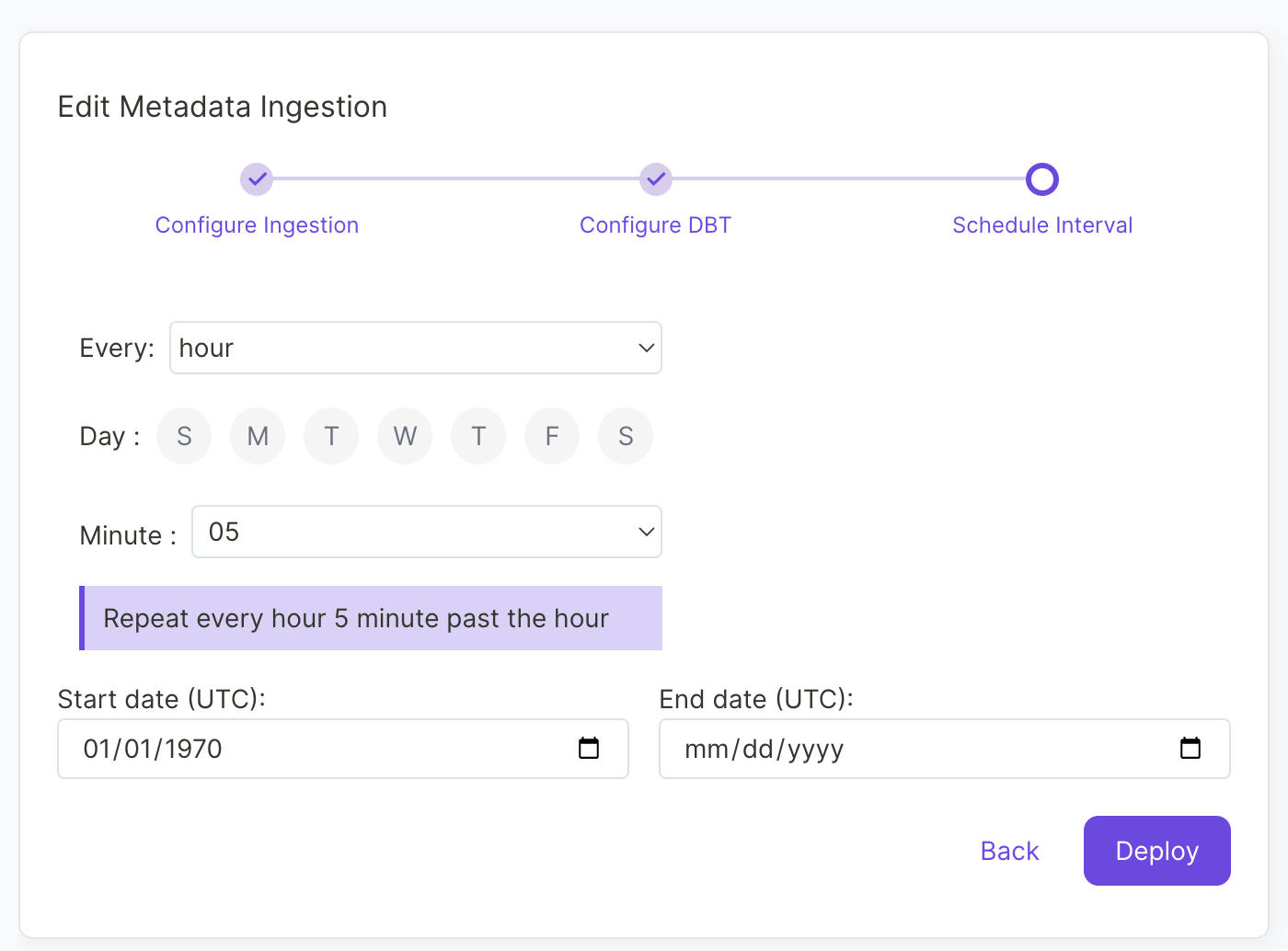Image resolution: width=1288 pixels, height=951 pixels.
Task: Click the Back link
Action: [1009, 851]
